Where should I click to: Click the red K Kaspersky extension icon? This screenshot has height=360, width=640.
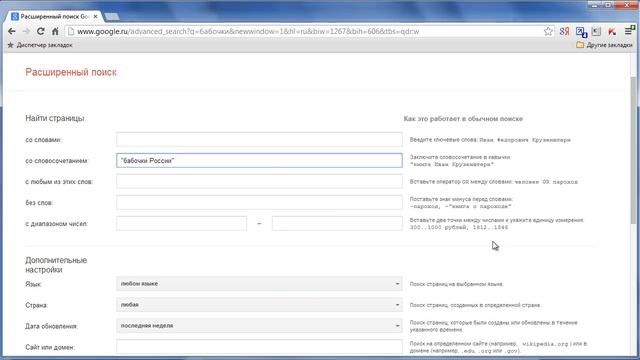pyautogui.click(x=611, y=31)
